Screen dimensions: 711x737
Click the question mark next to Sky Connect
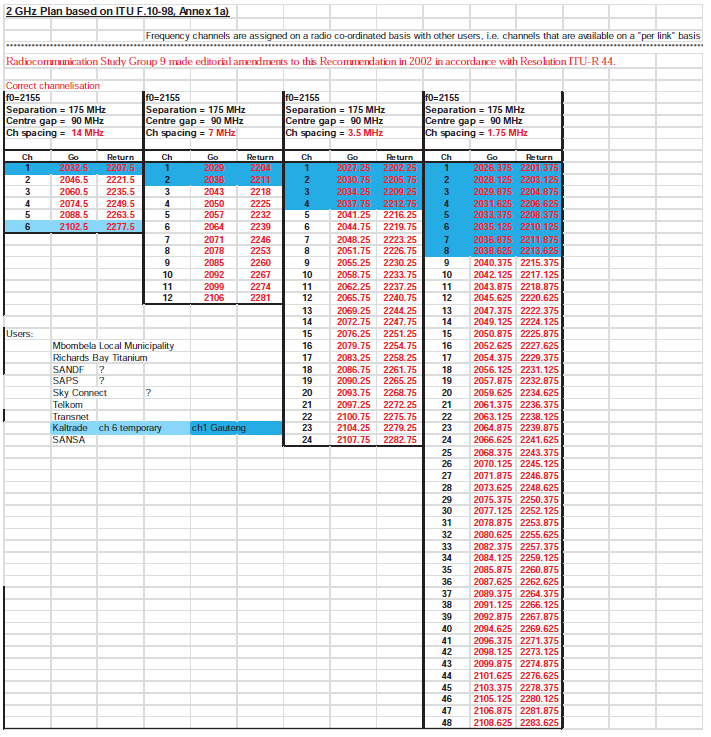(x=148, y=392)
